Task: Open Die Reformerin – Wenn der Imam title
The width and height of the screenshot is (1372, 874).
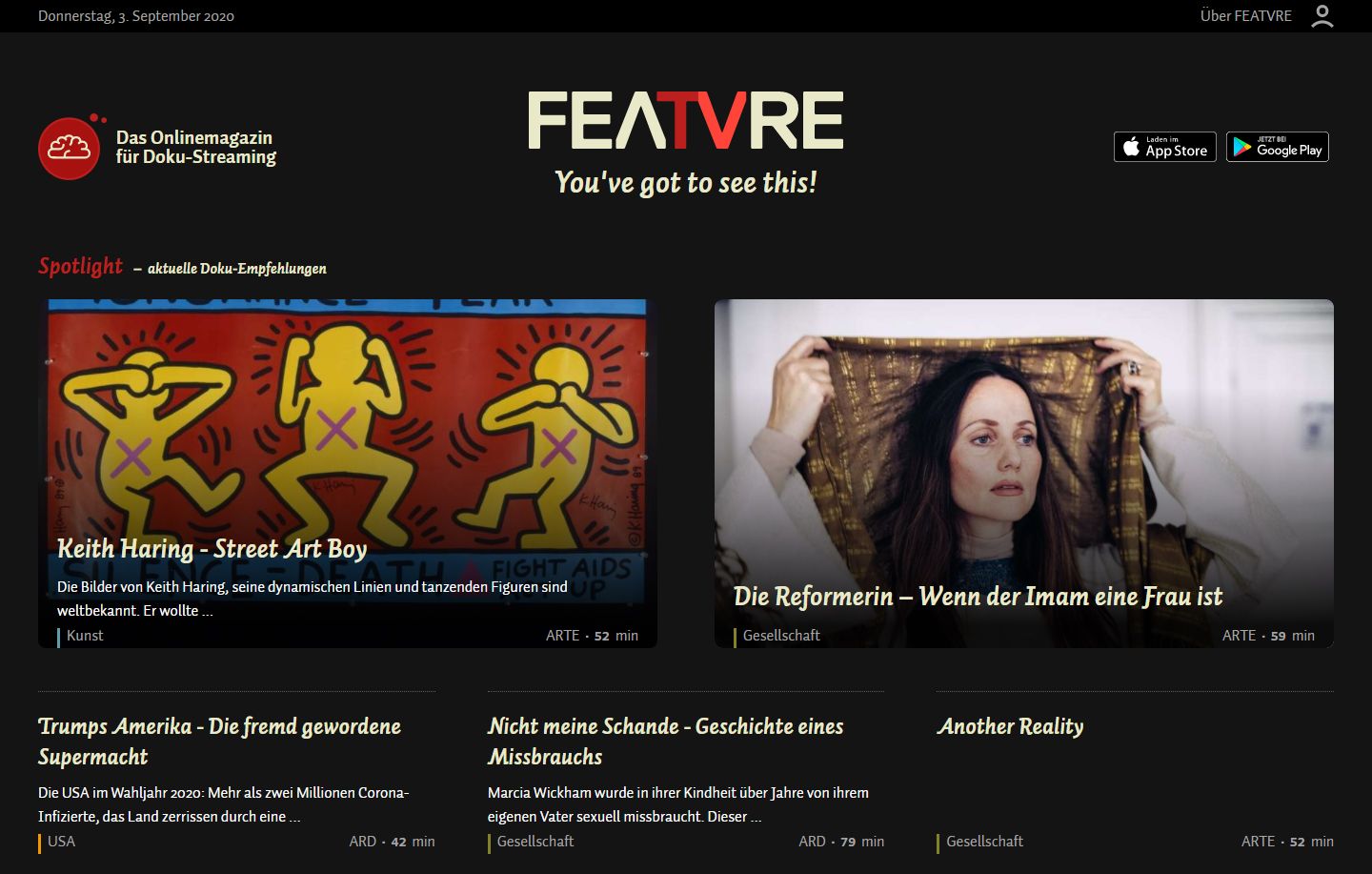Action: [978, 597]
